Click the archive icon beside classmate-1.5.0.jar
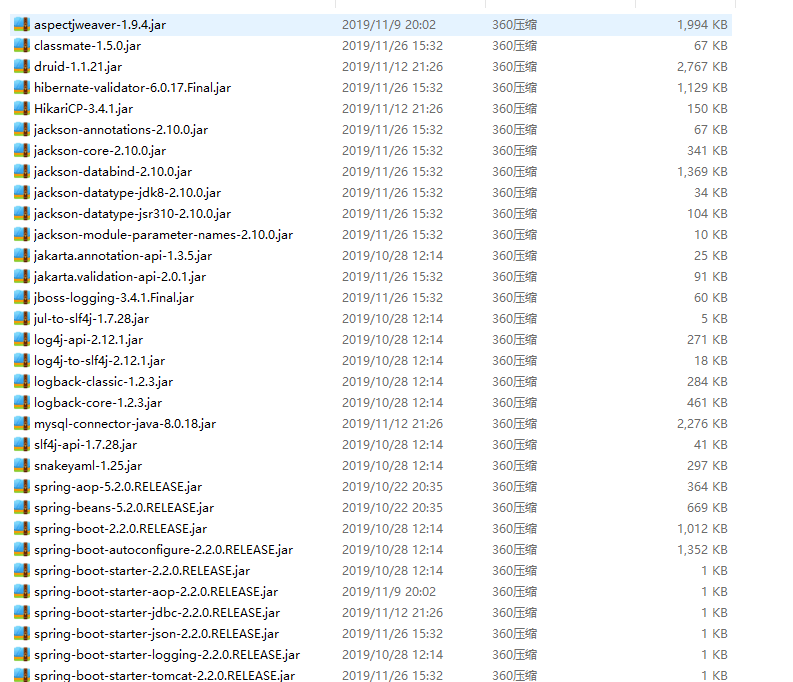This screenshot has width=793, height=682. 22,46
